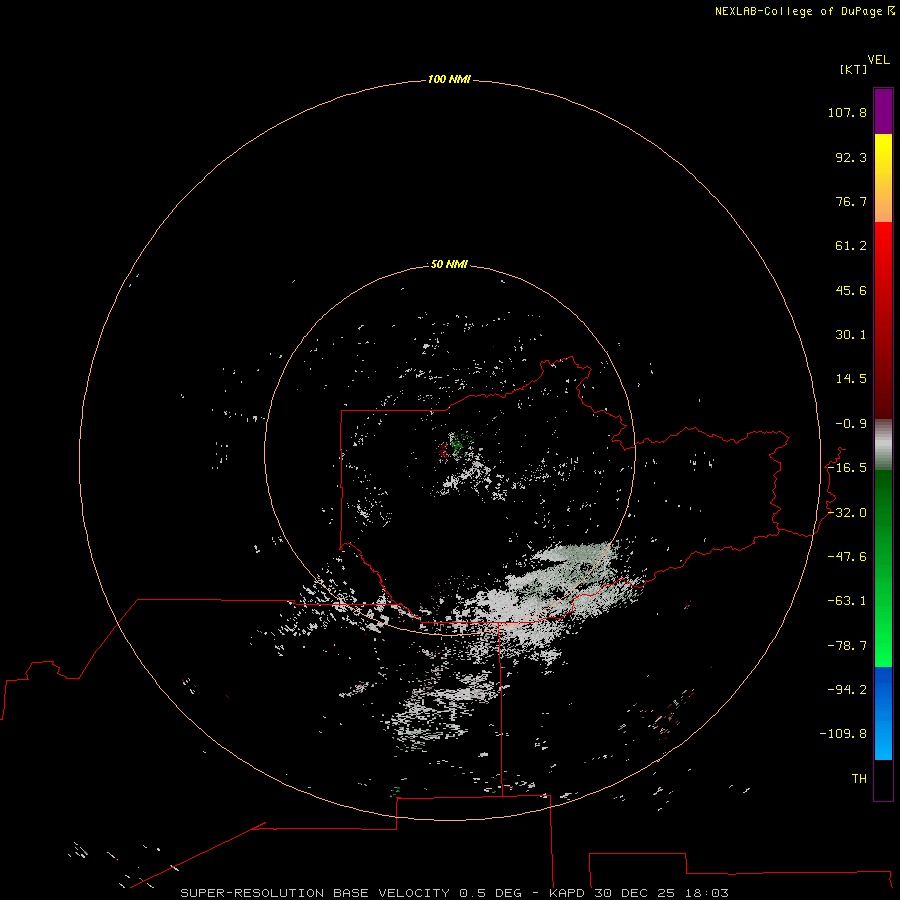Image resolution: width=900 pixels, height=900 pixels.
Task: Click the NEXLAB-College of DuPage header text
Action: tap(804, 11)
